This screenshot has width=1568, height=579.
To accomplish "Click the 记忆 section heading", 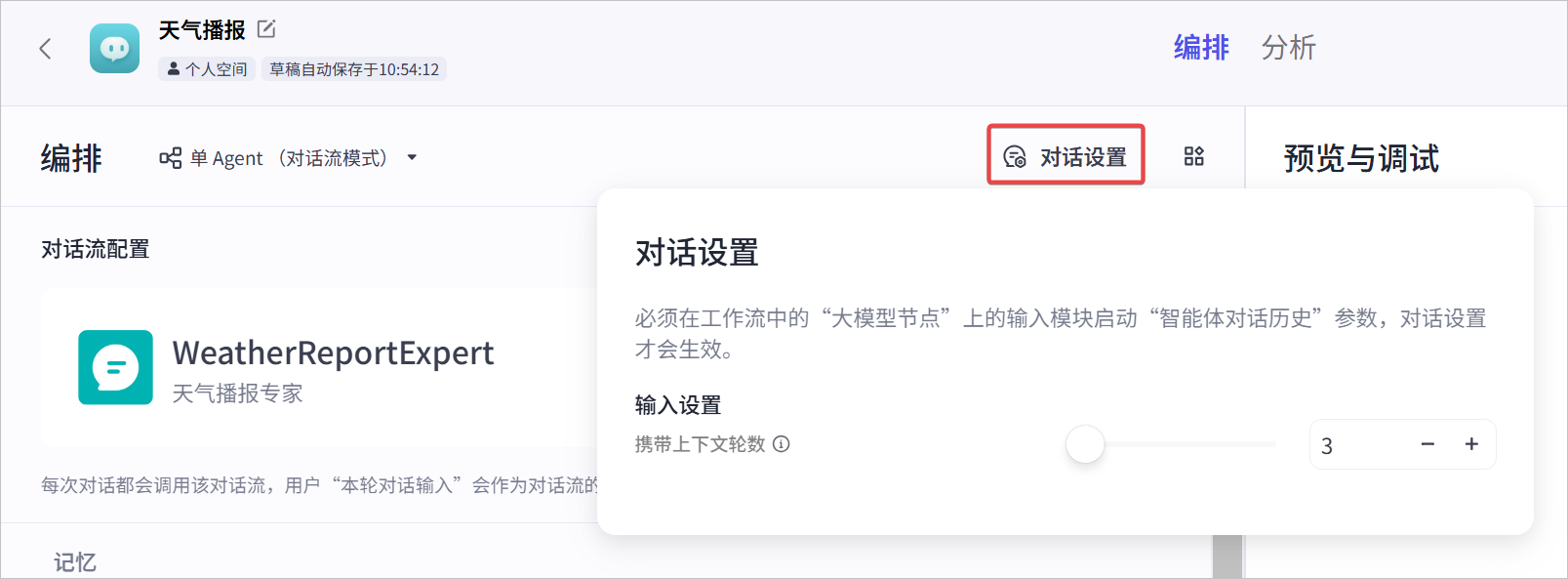I will coord(75,562).
